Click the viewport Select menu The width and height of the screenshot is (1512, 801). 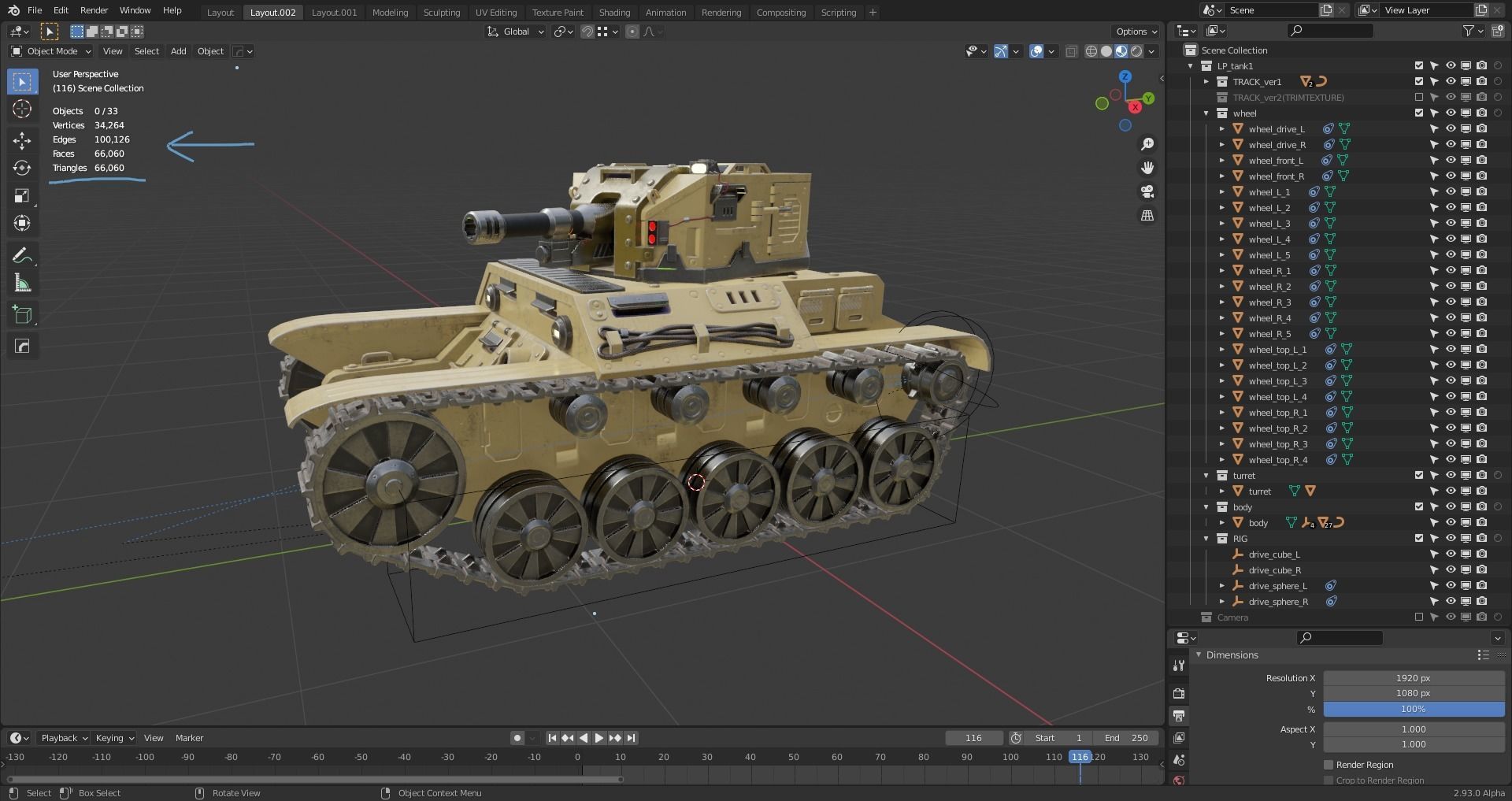[146, 51]
